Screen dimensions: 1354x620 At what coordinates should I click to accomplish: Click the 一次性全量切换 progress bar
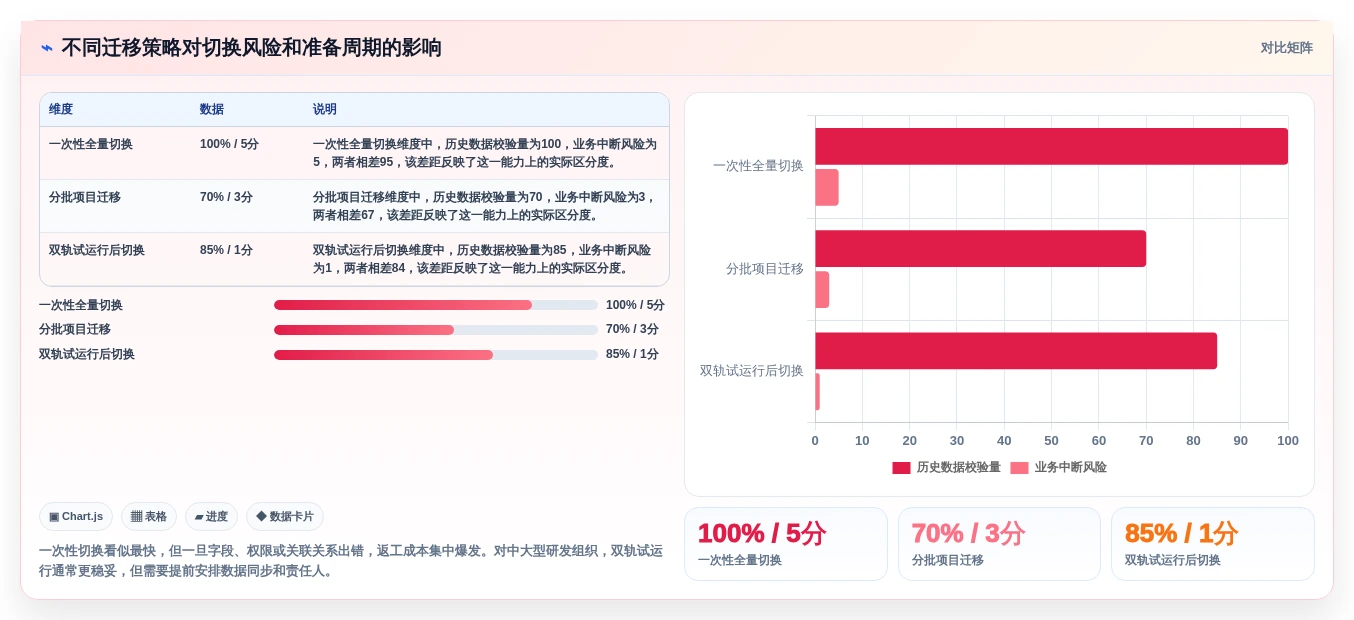pyautogui.click(x=436, y=305)
